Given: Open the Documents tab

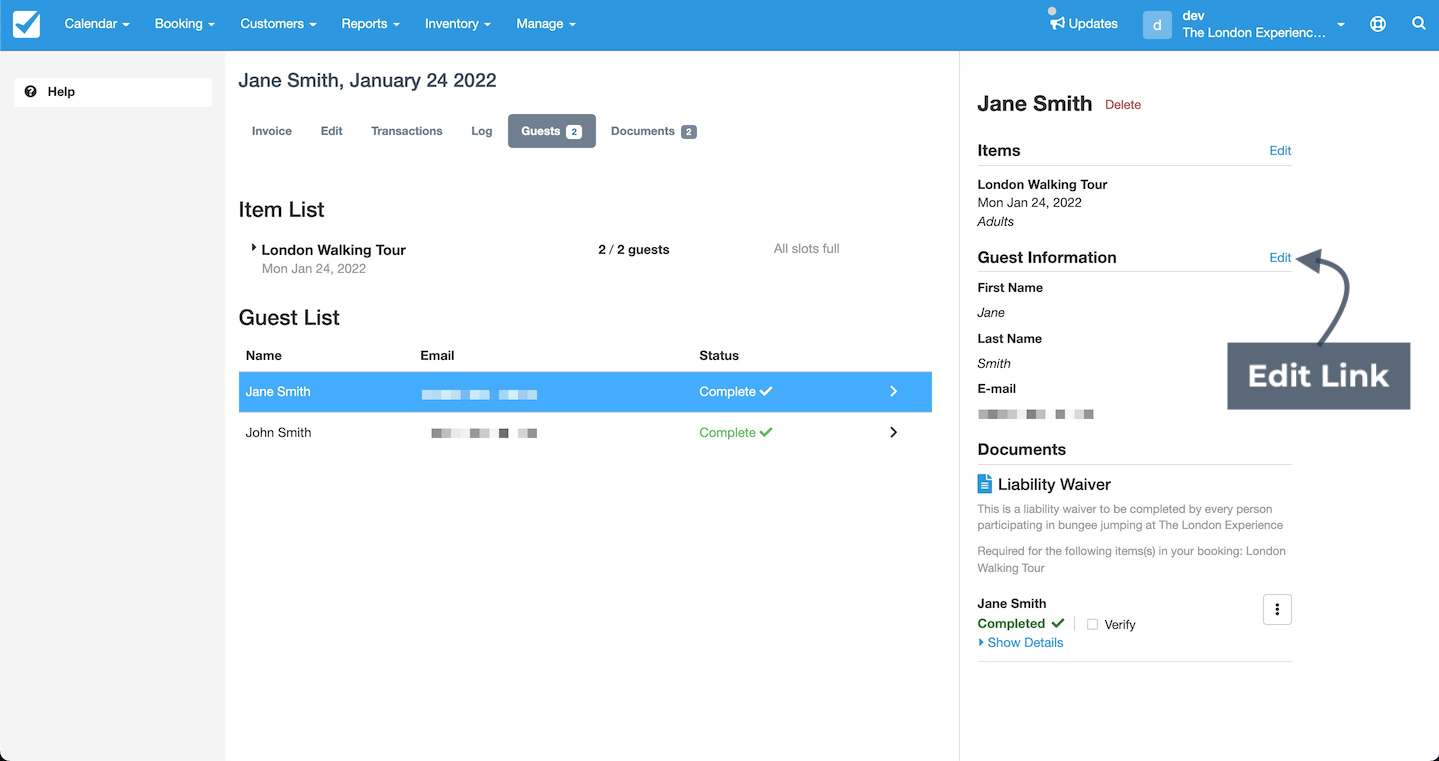Looking at the screenshot, I should point(653,131).
